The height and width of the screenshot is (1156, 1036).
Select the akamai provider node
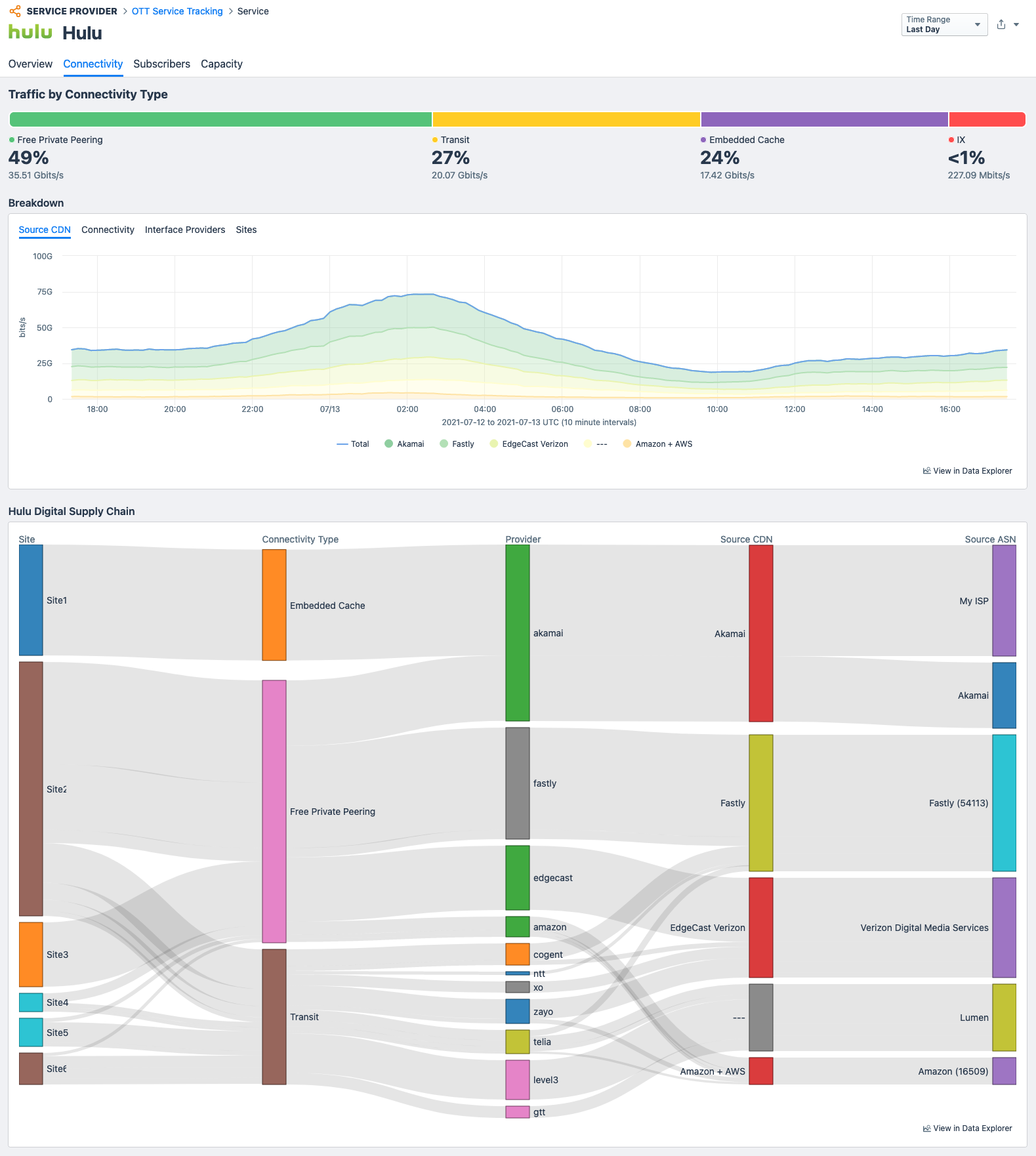(x=518, y=633)
